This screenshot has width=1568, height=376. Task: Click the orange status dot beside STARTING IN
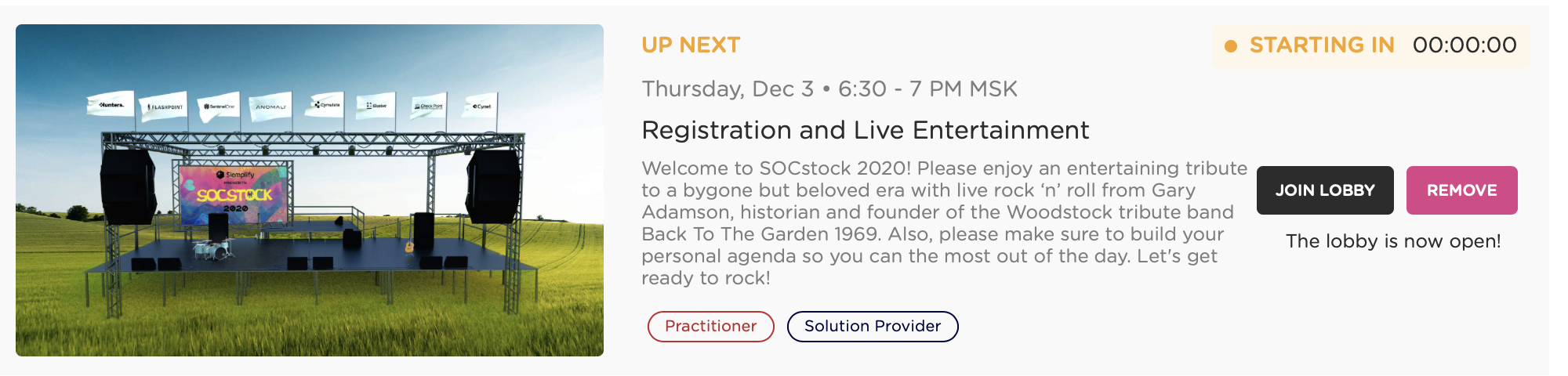tap(1231, 46)
